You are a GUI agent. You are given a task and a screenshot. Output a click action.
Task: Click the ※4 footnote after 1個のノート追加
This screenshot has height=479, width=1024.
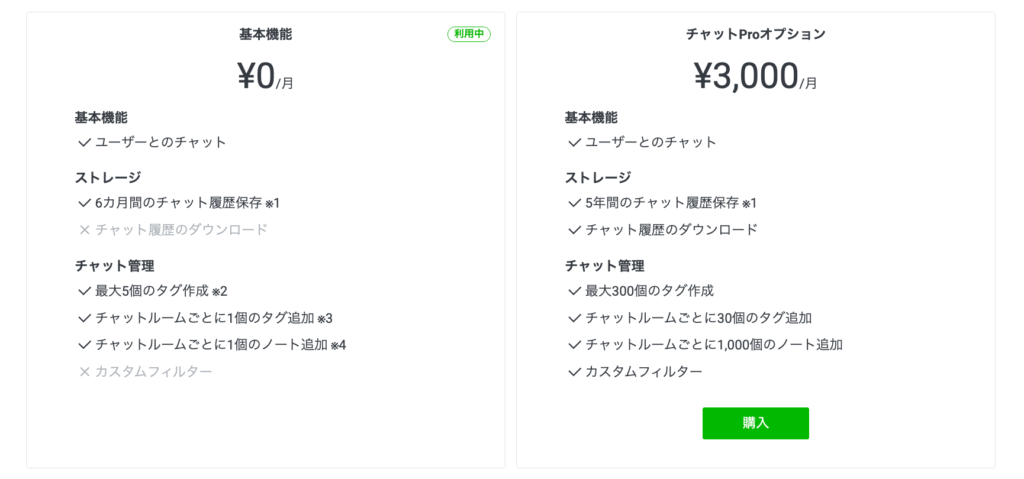point(338,346)
